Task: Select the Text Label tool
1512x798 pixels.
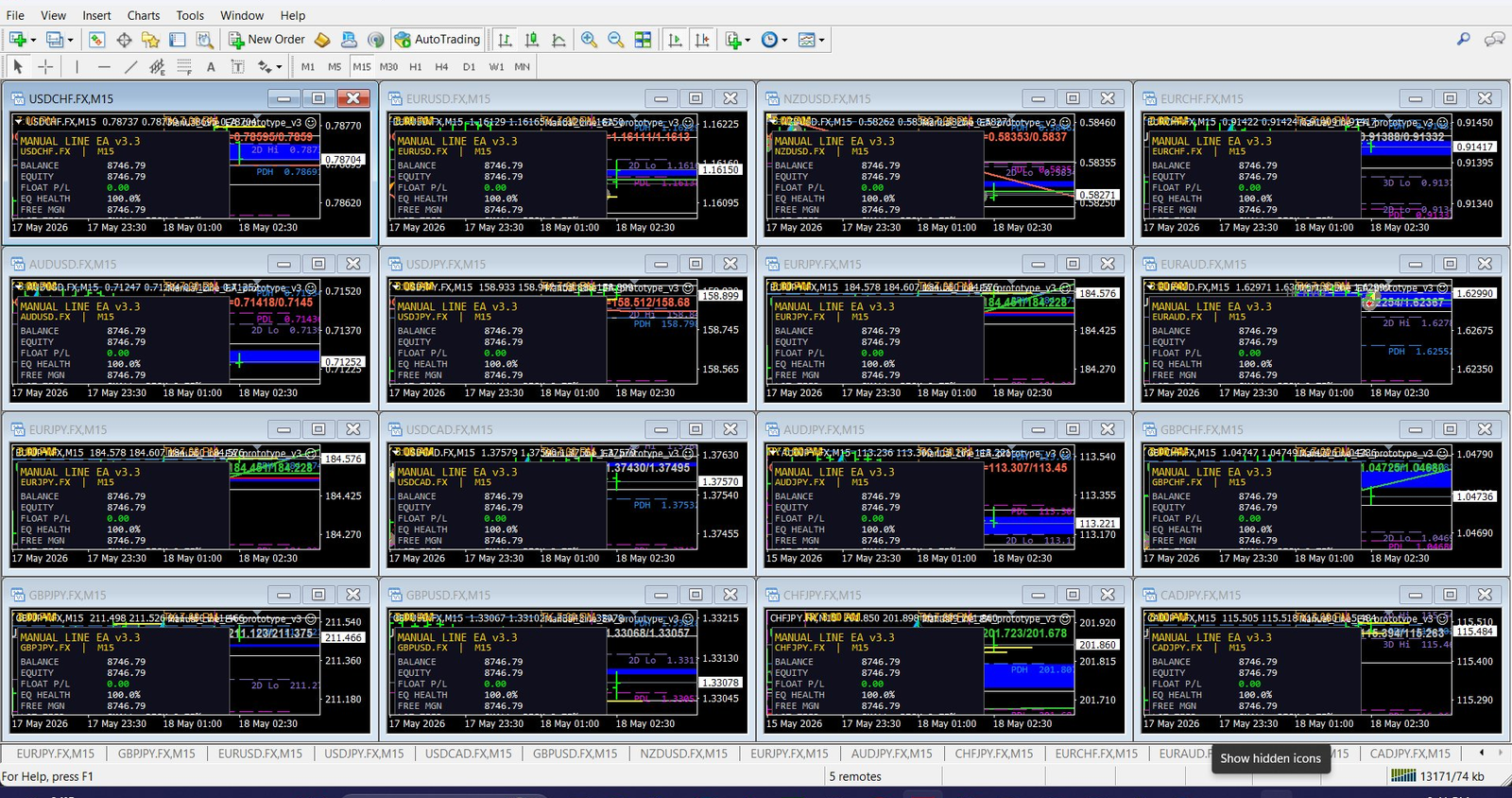Action: click(x=238, y=66)
